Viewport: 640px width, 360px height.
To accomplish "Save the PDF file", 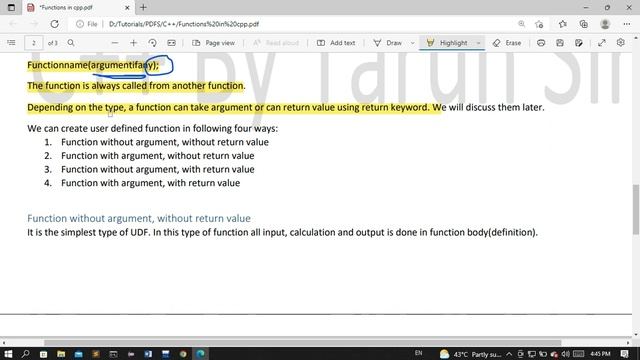I will (x=560, y=42).
